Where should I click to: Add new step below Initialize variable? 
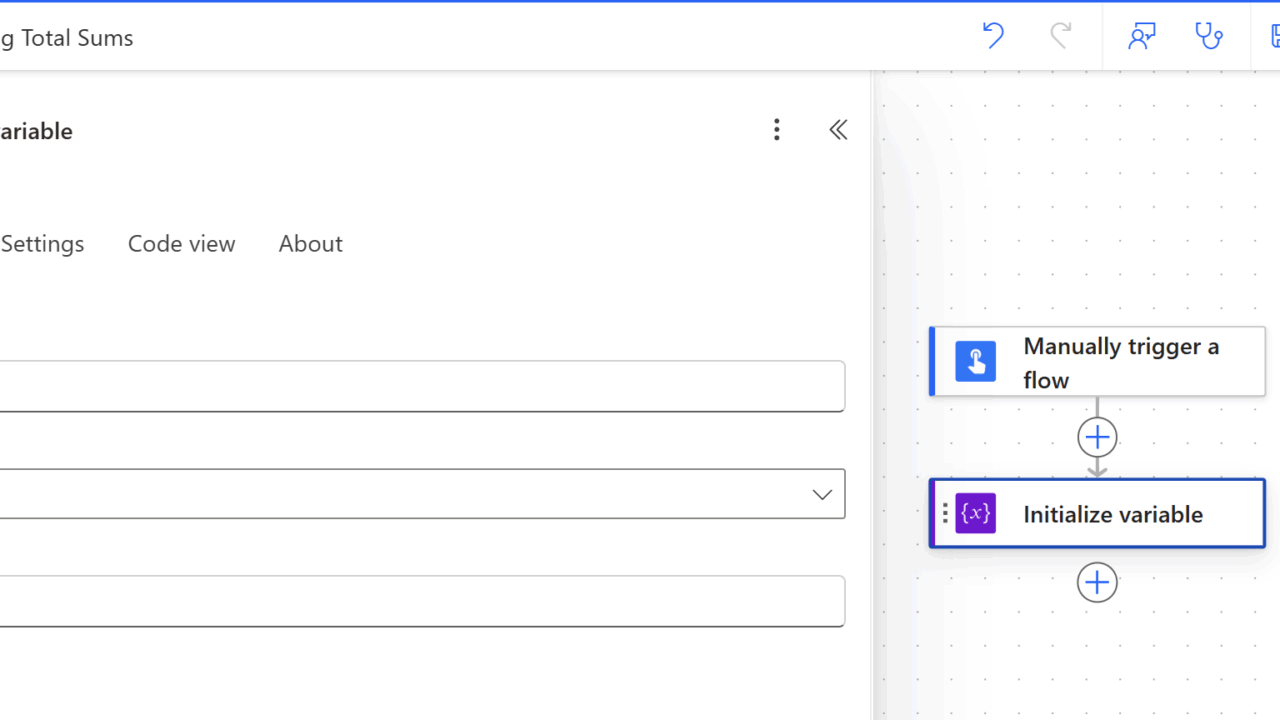tap(1097, 582)
